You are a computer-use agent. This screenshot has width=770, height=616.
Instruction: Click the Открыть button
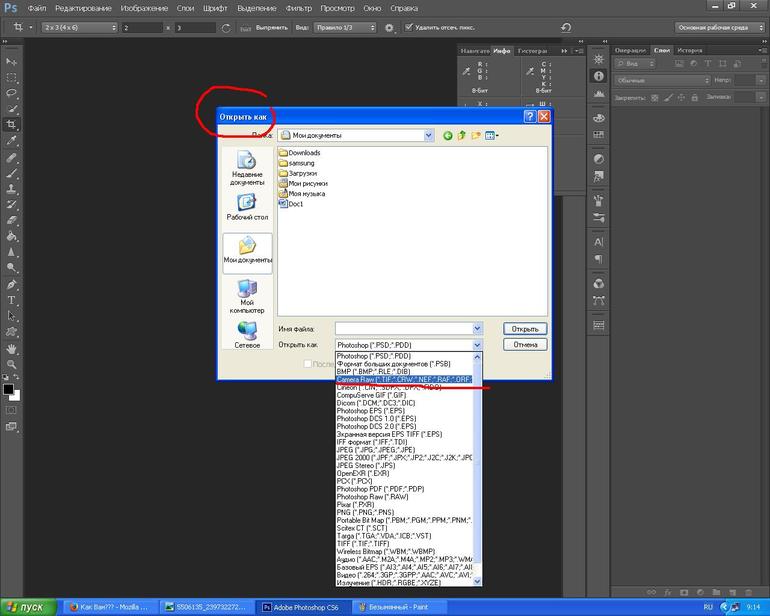pyautogui.click(x=526, y=328)
